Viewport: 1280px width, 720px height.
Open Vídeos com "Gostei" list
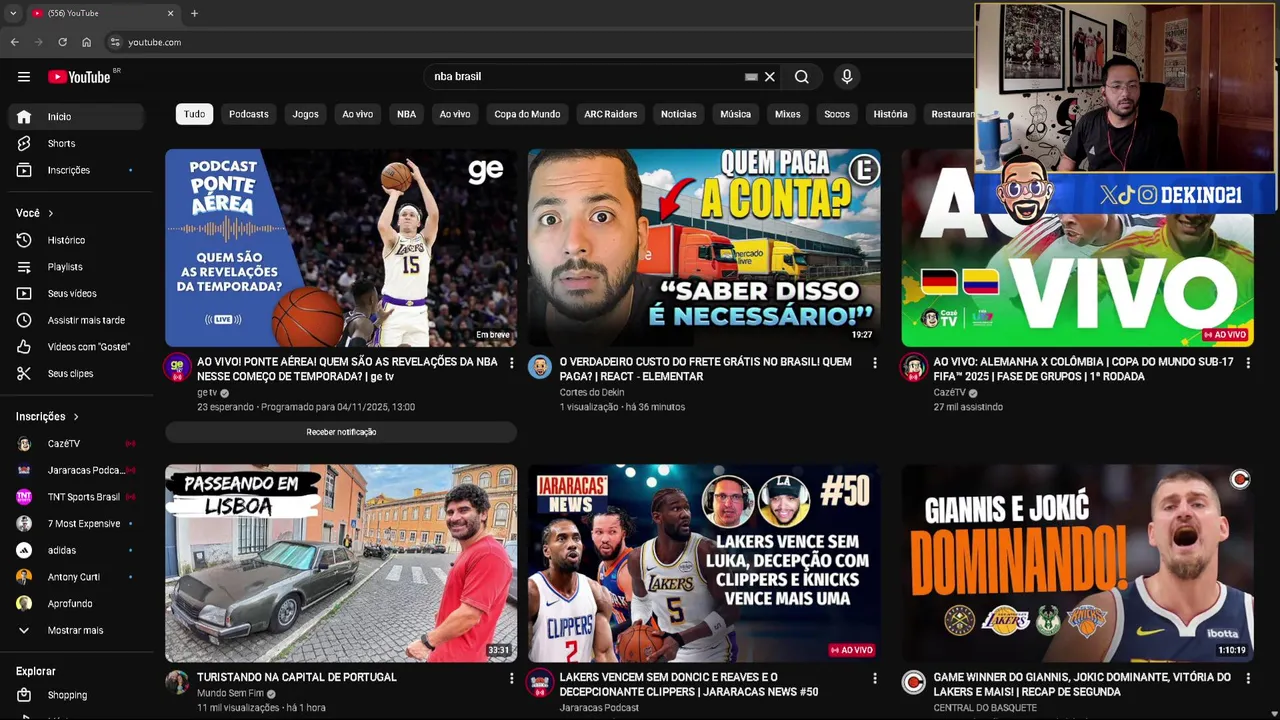(76, 347)
